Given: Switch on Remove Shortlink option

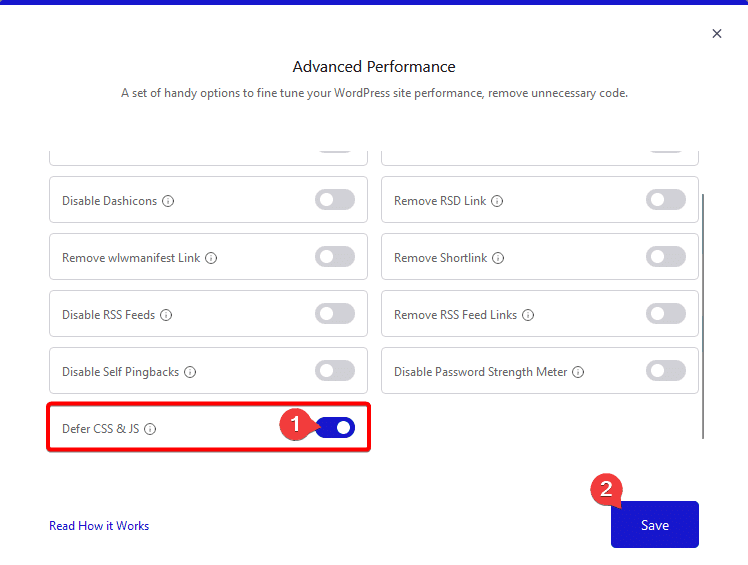Looking at the screenshot, I should [666, 257].
